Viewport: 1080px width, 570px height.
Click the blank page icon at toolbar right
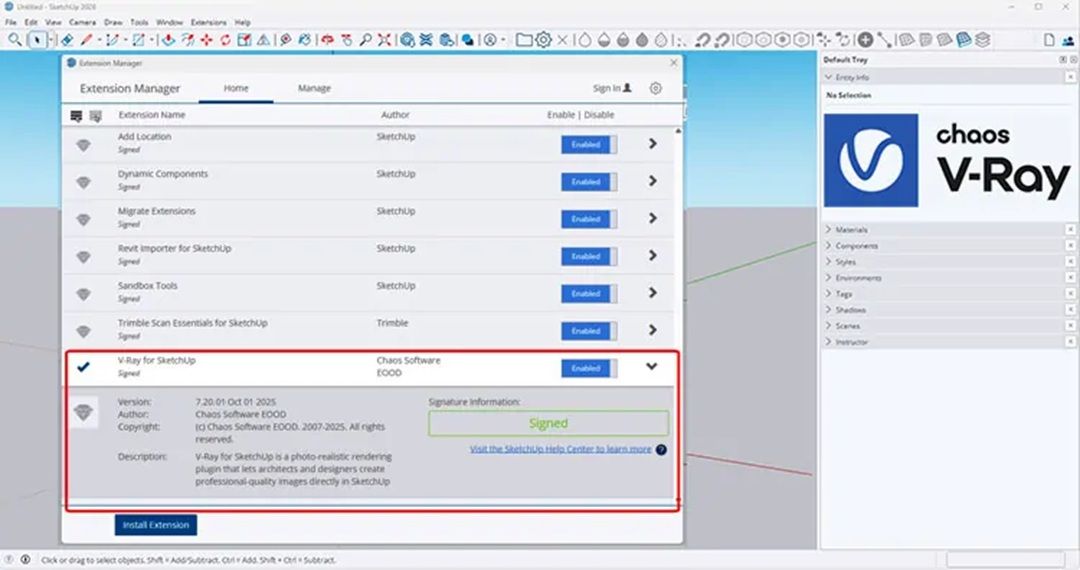[x=1049, y=40]
